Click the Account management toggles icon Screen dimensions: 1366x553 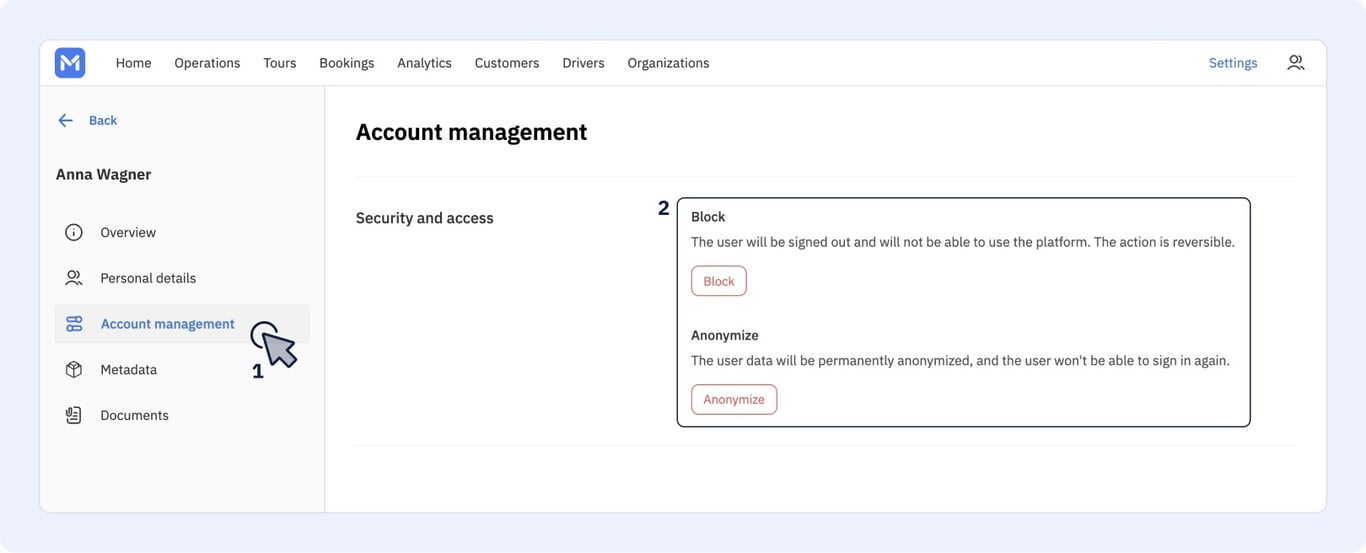tap(74, 324)
